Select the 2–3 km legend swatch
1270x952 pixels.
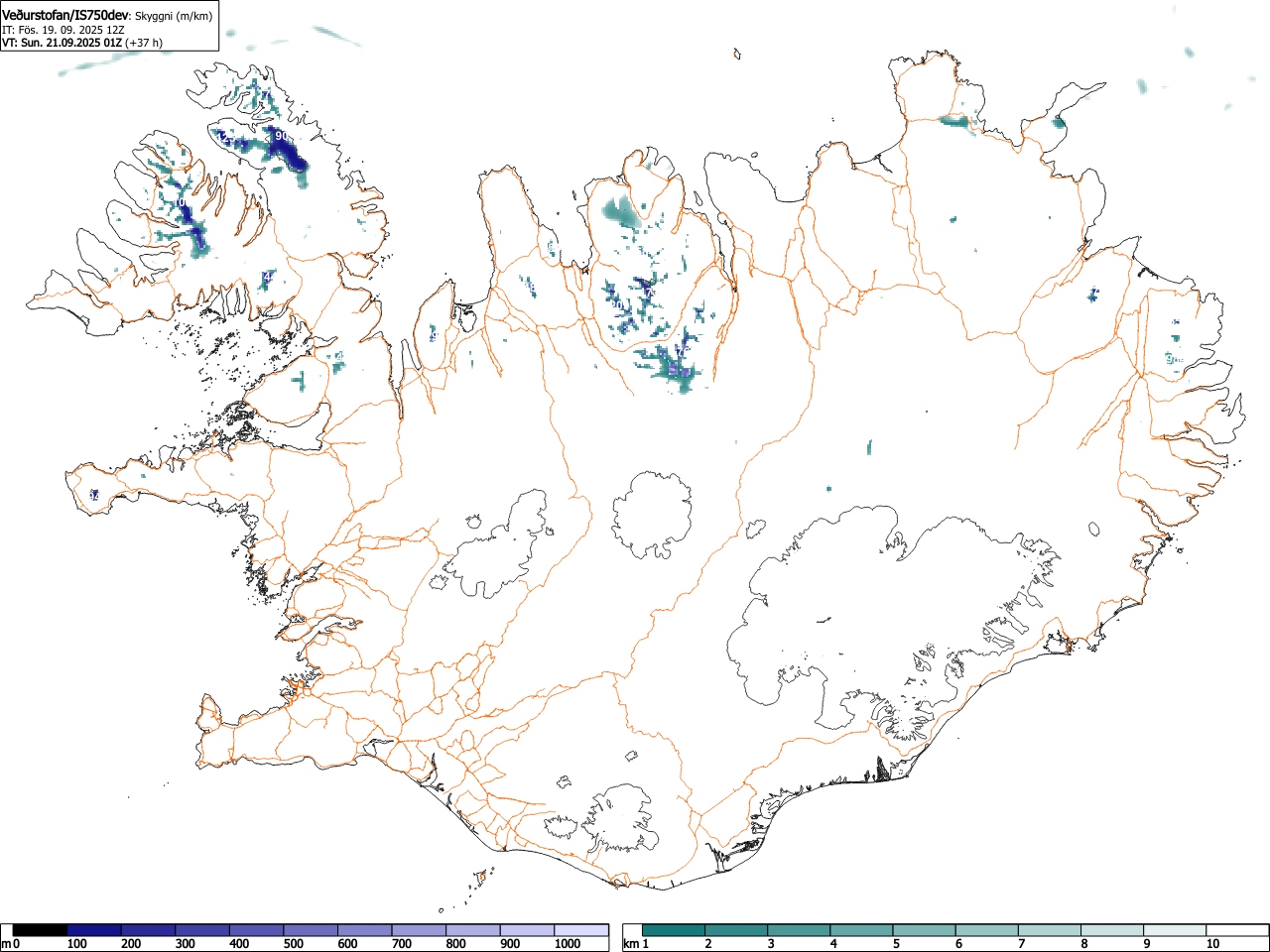click(737, 930)
